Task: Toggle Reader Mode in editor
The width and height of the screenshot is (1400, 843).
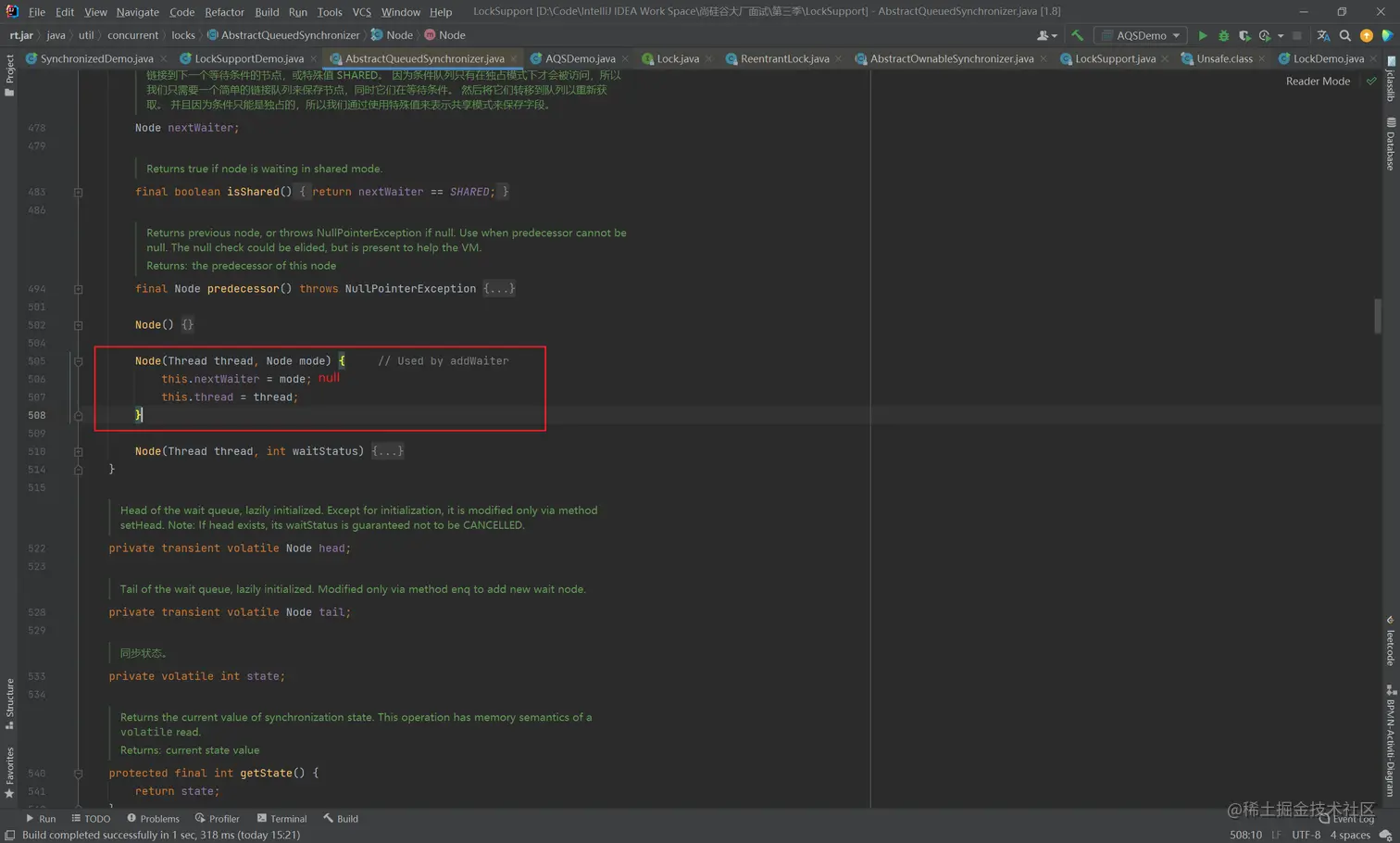Action: coord(1318,82)
